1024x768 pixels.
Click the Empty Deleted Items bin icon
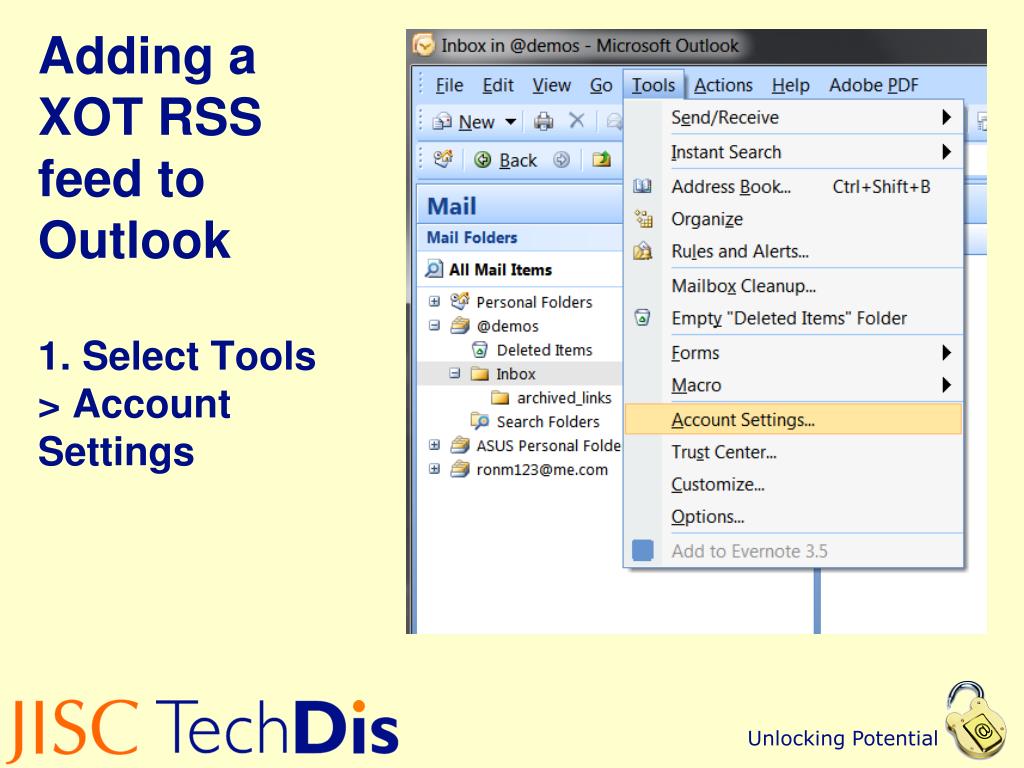[x=643, y=318]
